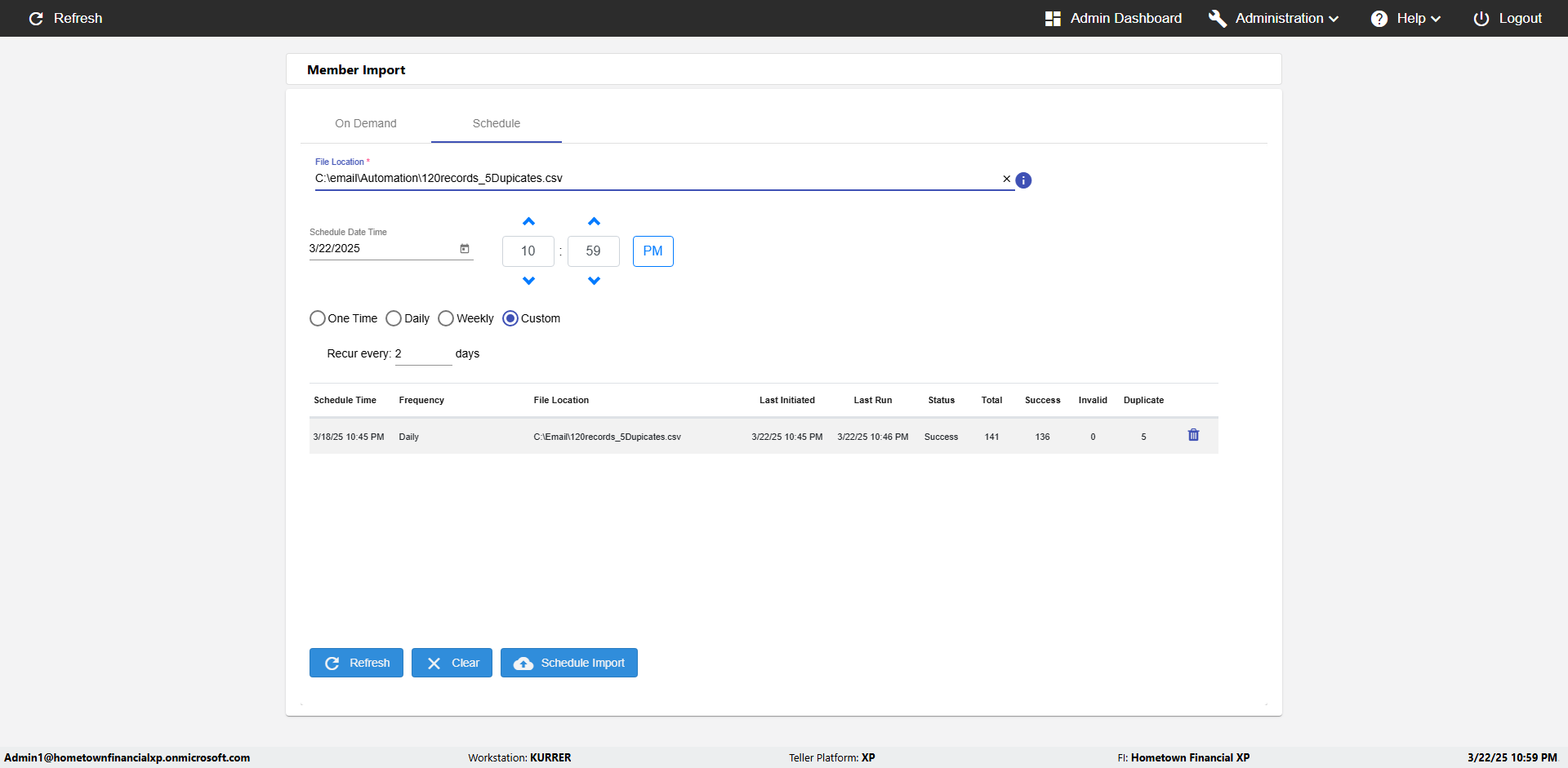Click the Frequency column header

(x=421, y=400)
